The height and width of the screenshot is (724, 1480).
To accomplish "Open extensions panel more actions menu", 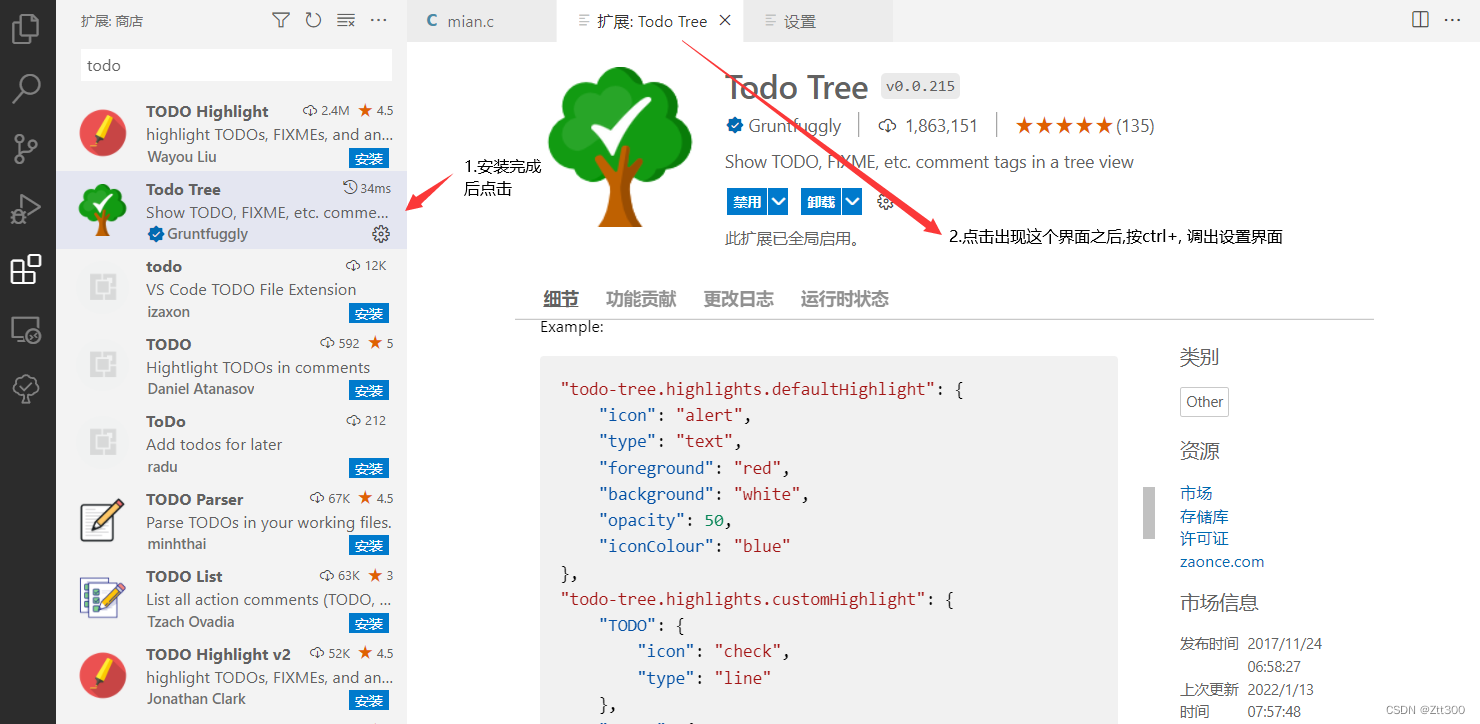I will point(378,20).
